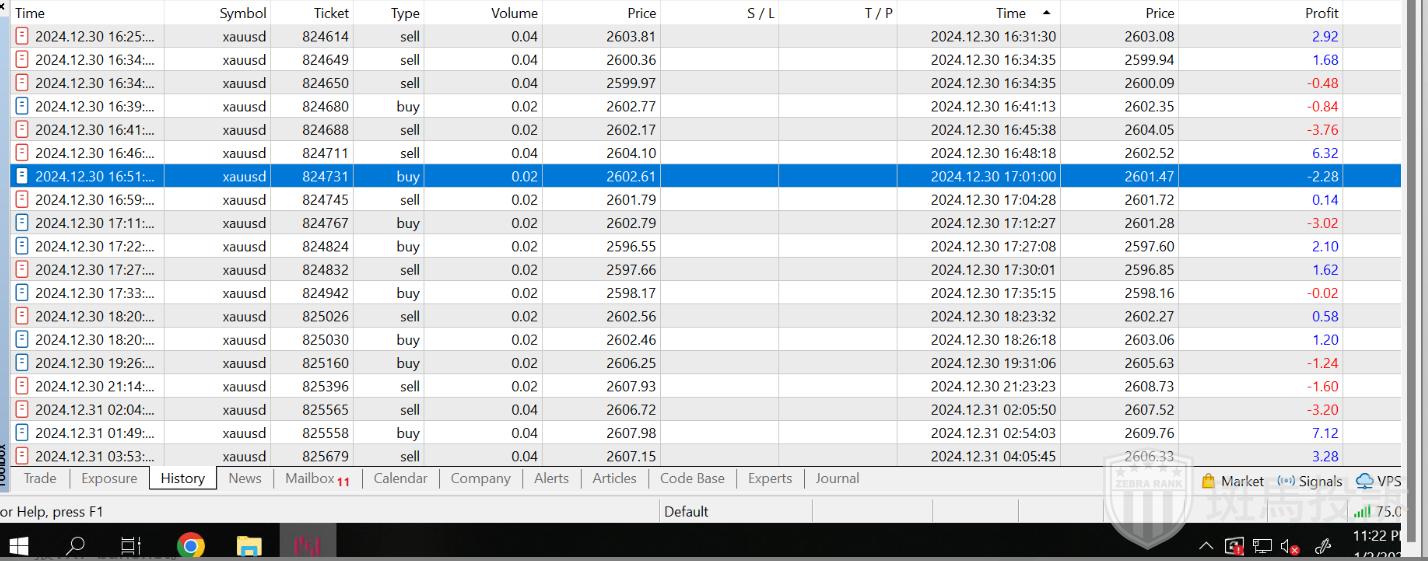
Task: Open the VPS cloud icon
Action: pyautogui.click(x=1364, y=481)
